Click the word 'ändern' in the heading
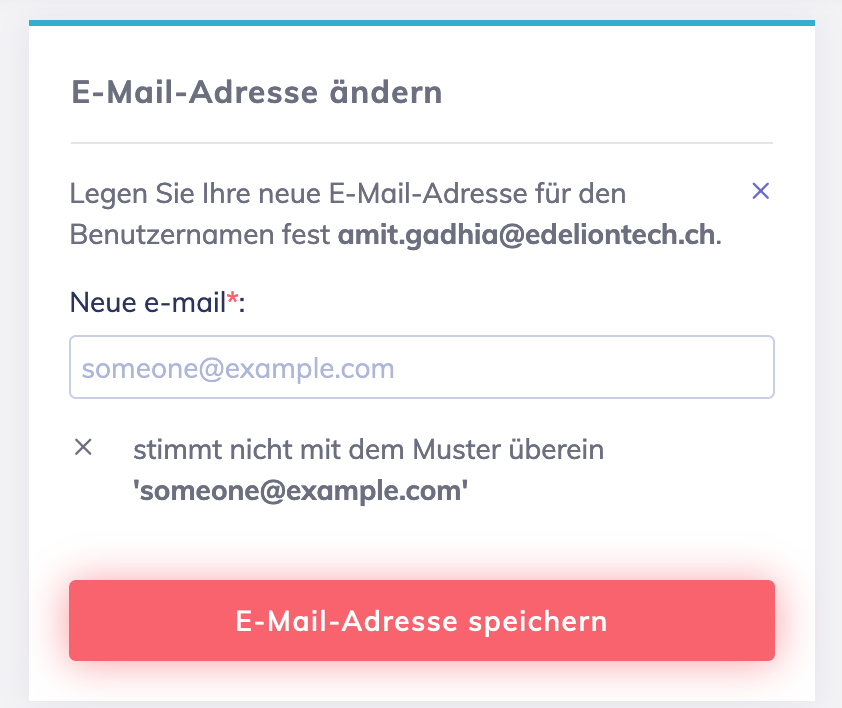Screen dimensions: 842x708 coord(386,93)
